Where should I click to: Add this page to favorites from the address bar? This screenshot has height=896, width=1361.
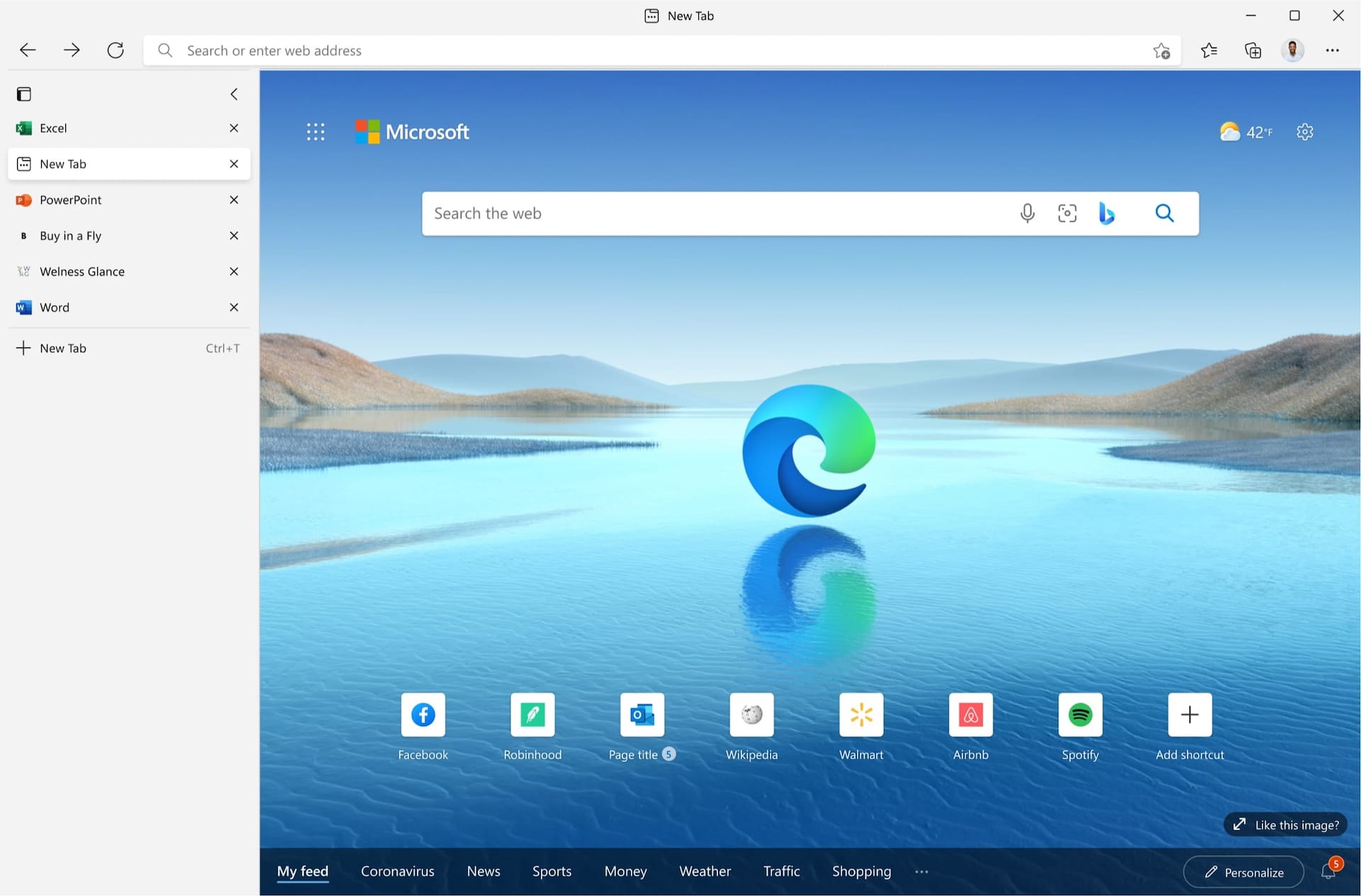pyautogui.click(x=1162, y=50)
